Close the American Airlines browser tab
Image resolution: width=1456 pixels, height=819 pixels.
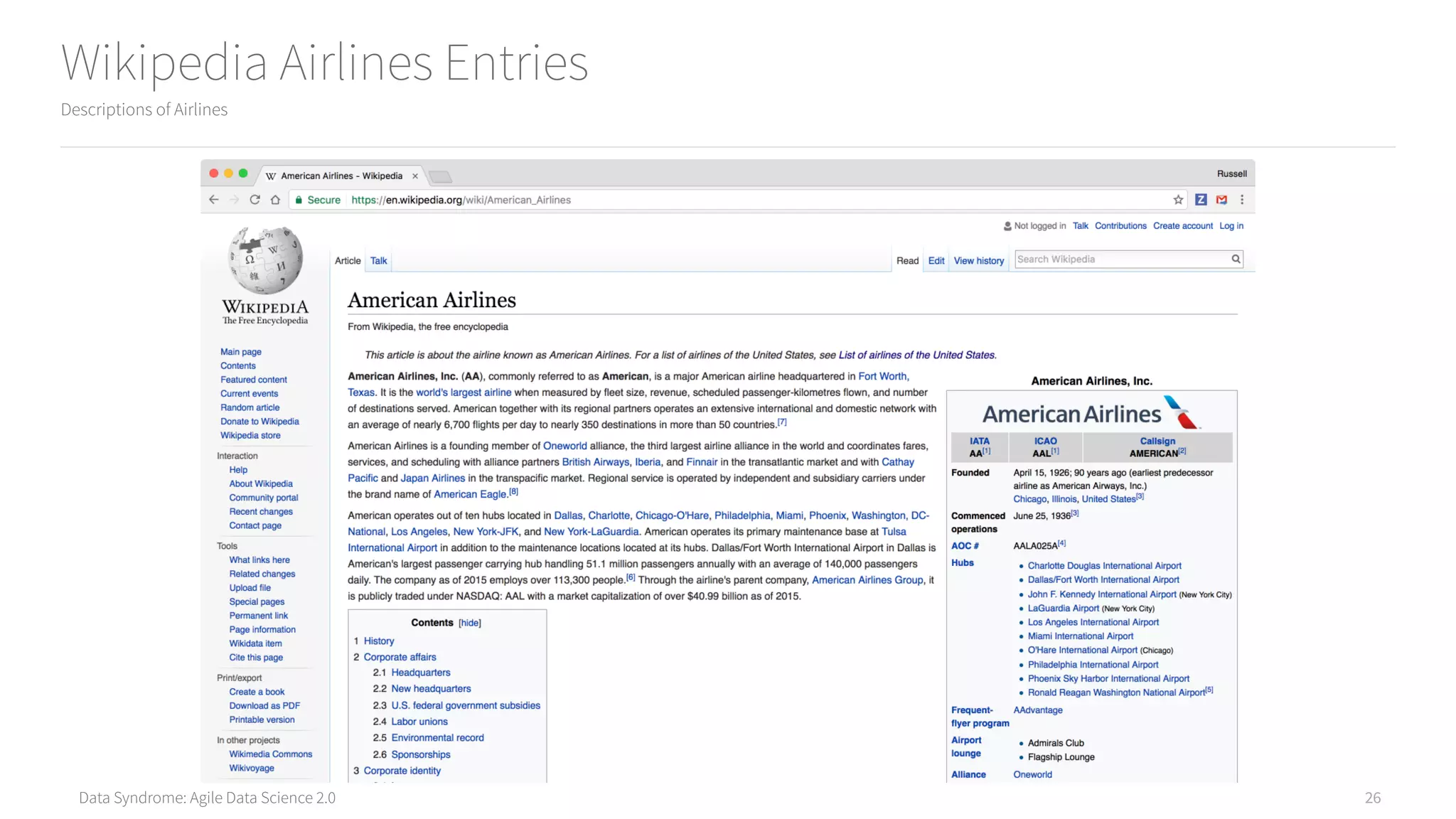tap(415, 176)
